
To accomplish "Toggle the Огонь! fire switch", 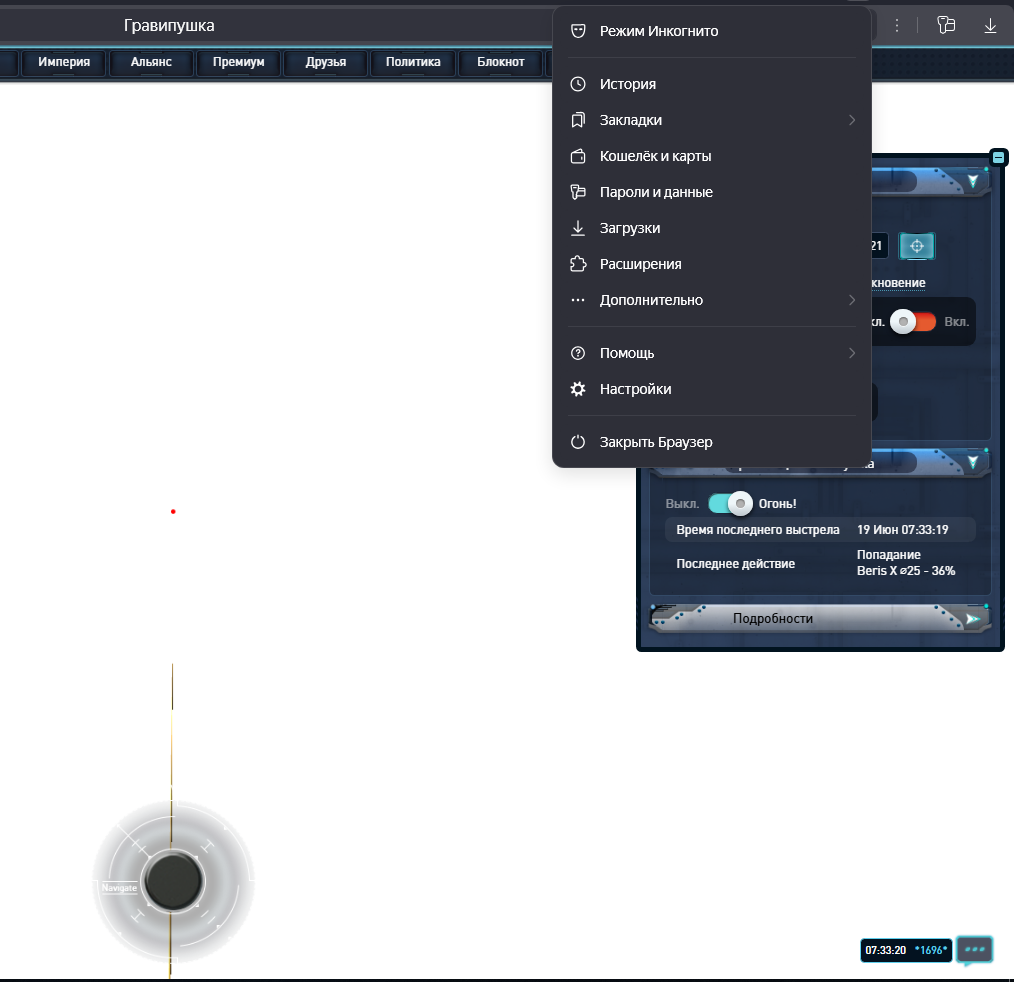I will click(x=730, y=503).
